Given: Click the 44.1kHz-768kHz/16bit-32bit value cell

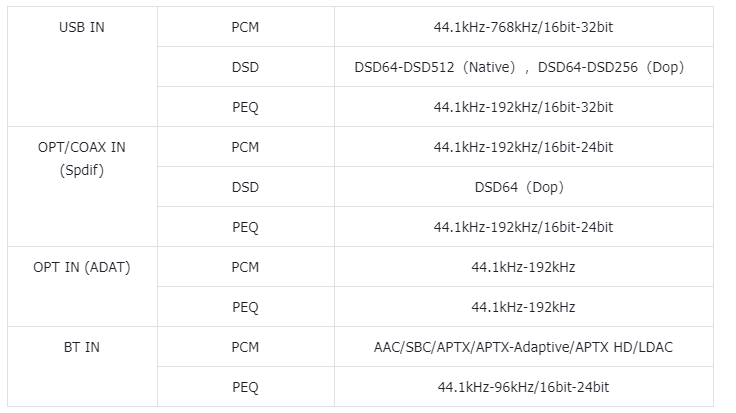Looking at the screenshot, I should click(523, 27).
